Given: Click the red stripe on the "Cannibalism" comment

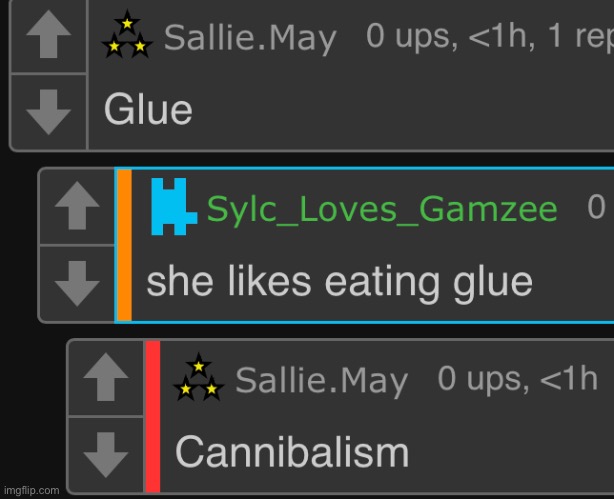Looking at the screenshot, I should coord(152,416).
